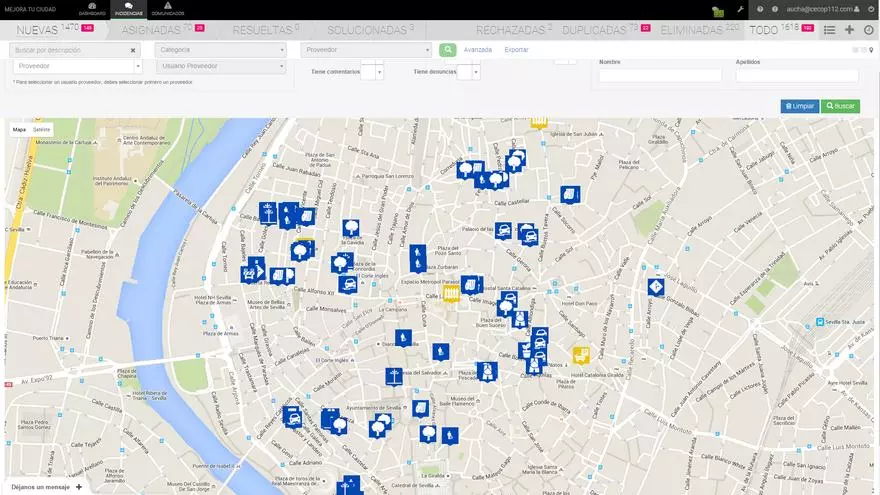Viewport: 880px width, 495px height.
Task: Click the wrench settings icon
Action: click(740, 9)
